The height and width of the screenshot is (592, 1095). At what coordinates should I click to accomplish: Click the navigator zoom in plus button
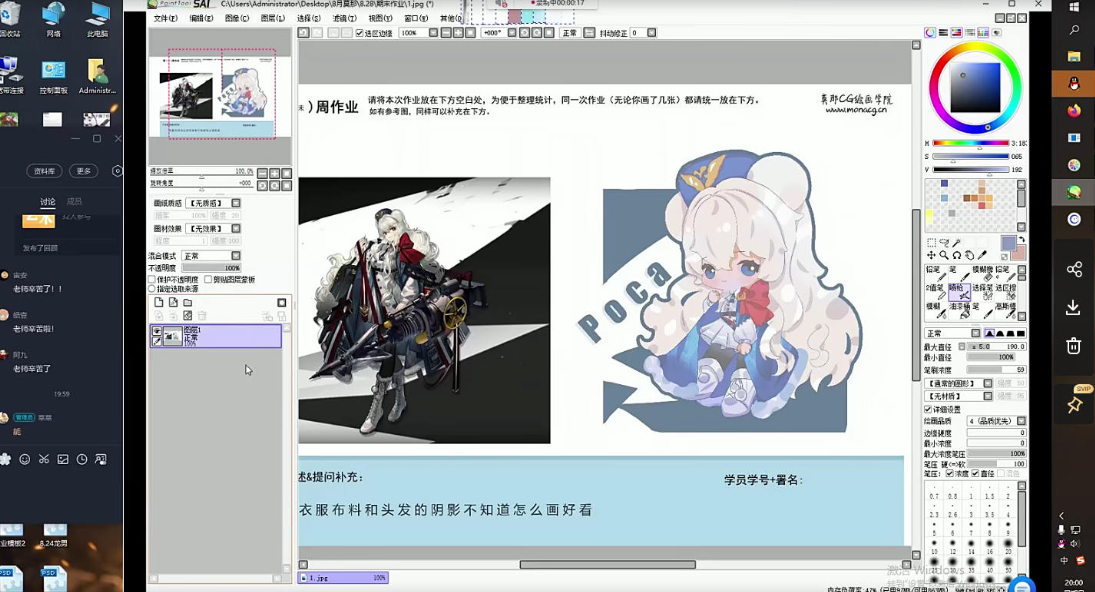tap(274, 173)
